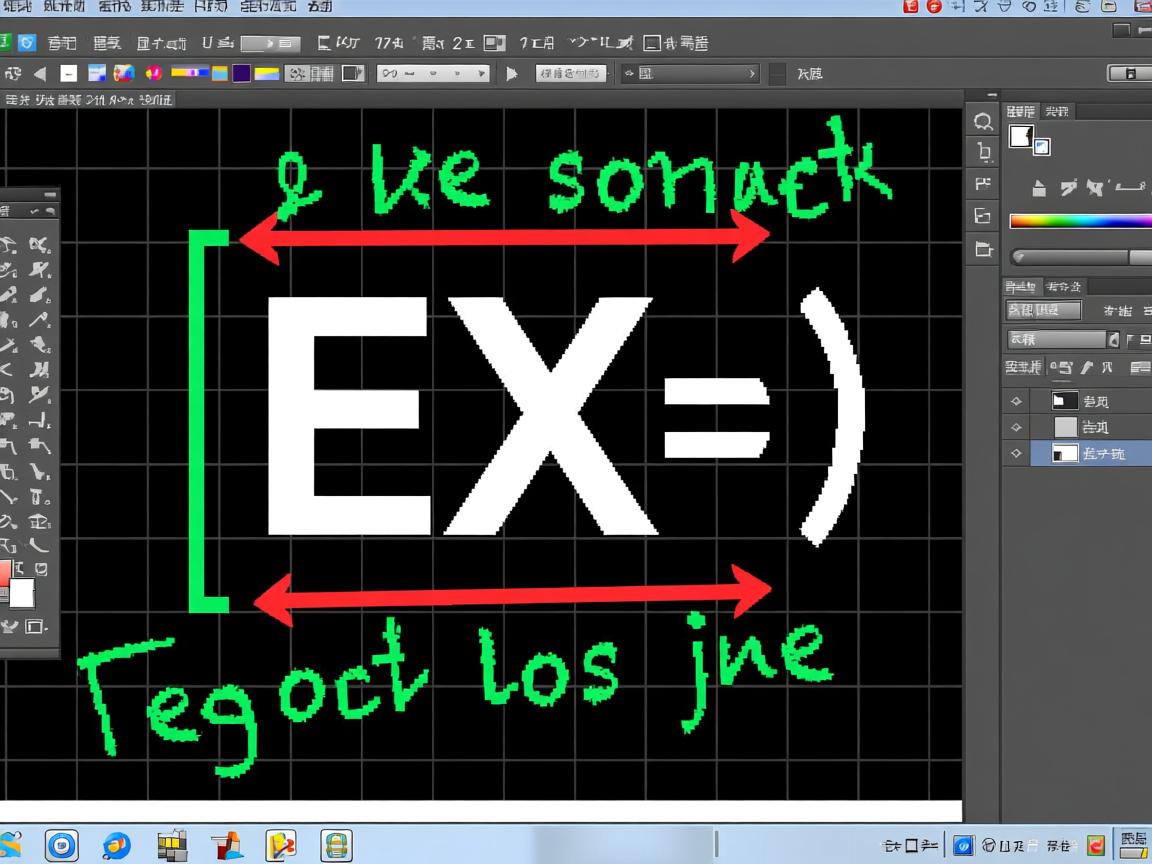1152x864 pixels.
Task: Click the play arrow in the options bar
Action: point(512,73)
